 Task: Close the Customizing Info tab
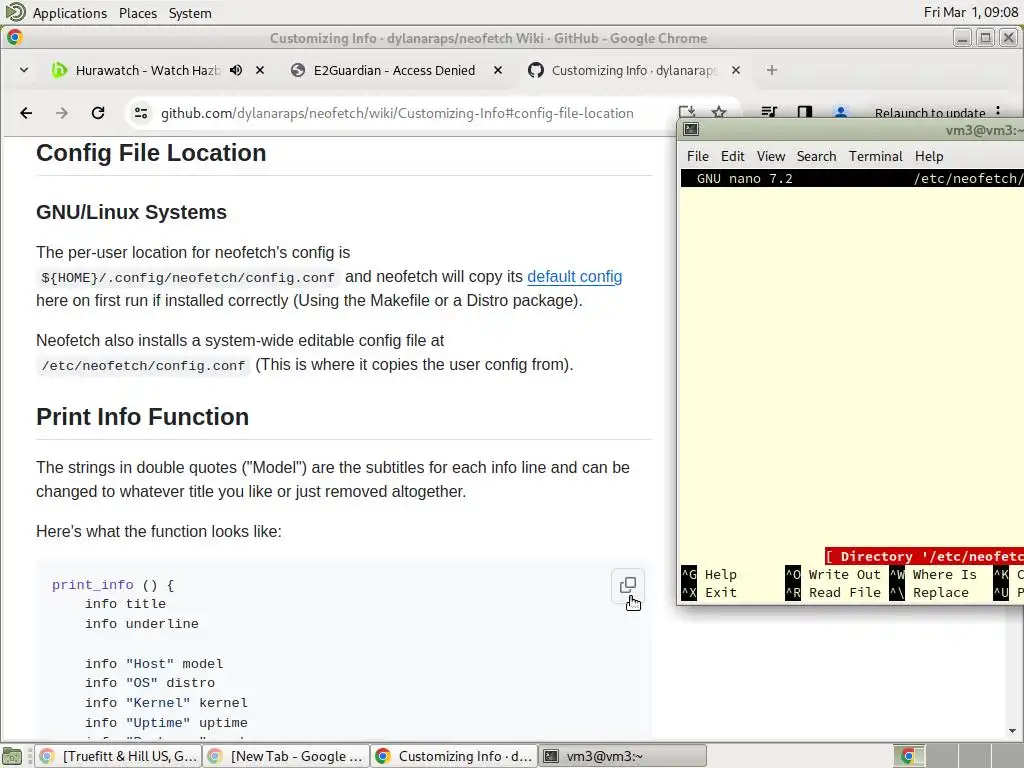click(x=736, y=70)
